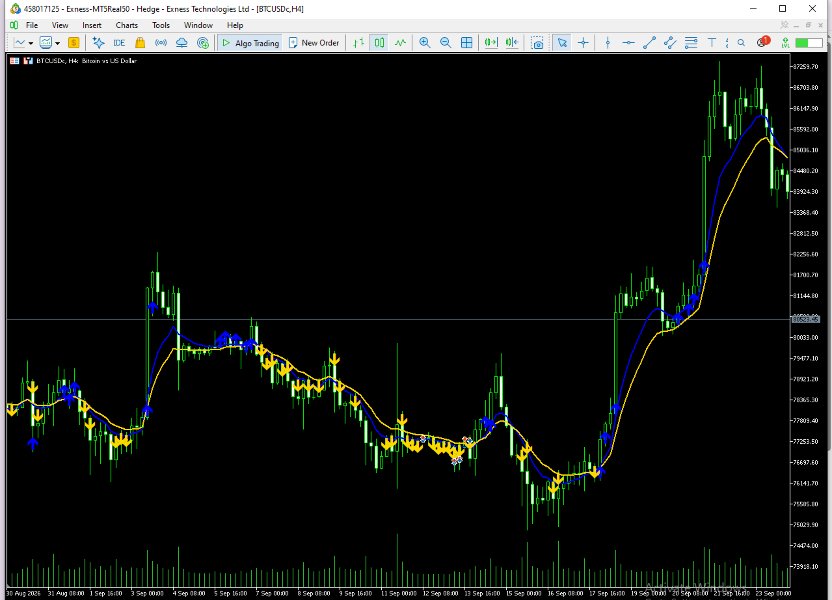Open the Window menu
This screenshot has height=600, width=832.
point(198,25)
